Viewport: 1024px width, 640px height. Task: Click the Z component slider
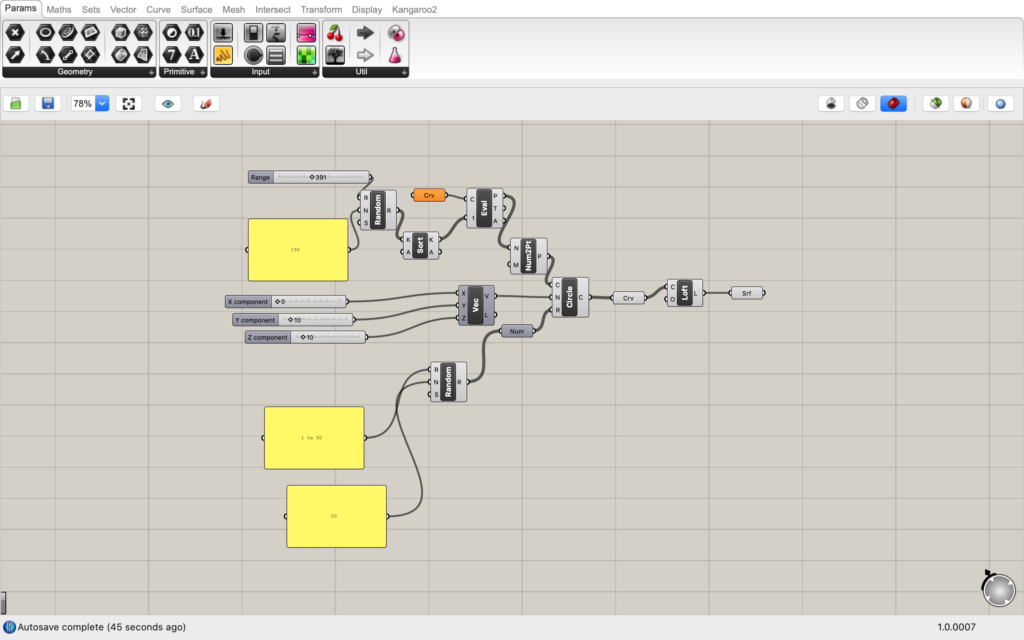(x=306, y=338)
